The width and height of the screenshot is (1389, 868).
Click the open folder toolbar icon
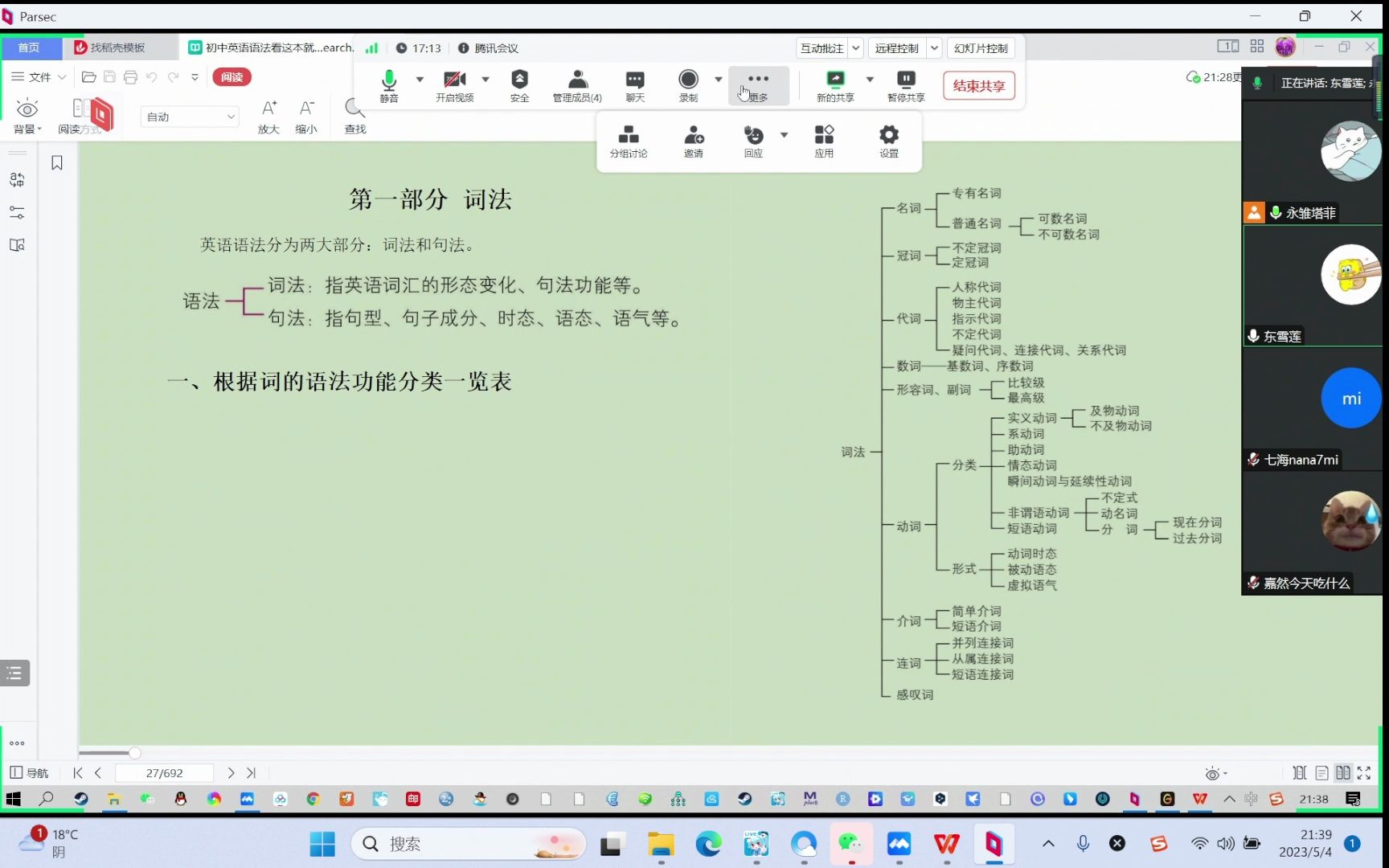(x=89, y=77)
